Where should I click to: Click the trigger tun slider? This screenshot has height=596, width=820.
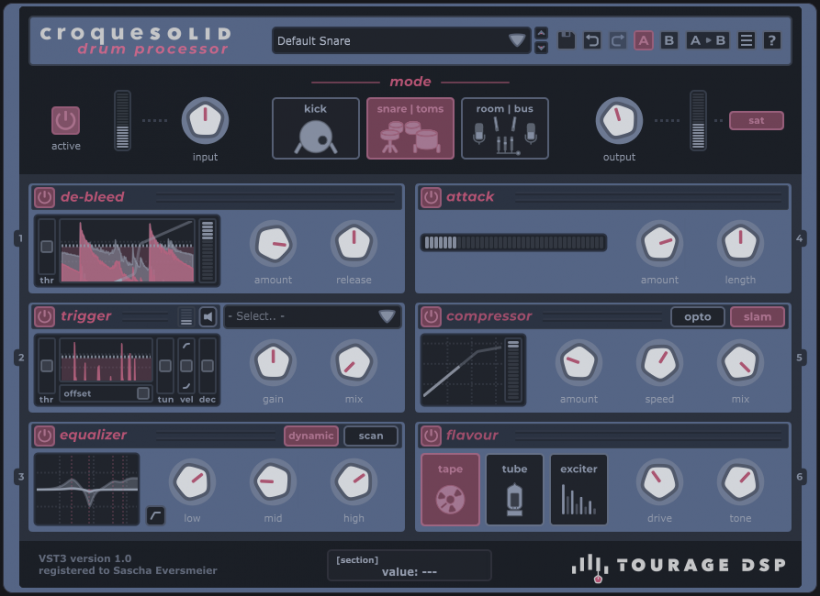(x=165, y=366)
